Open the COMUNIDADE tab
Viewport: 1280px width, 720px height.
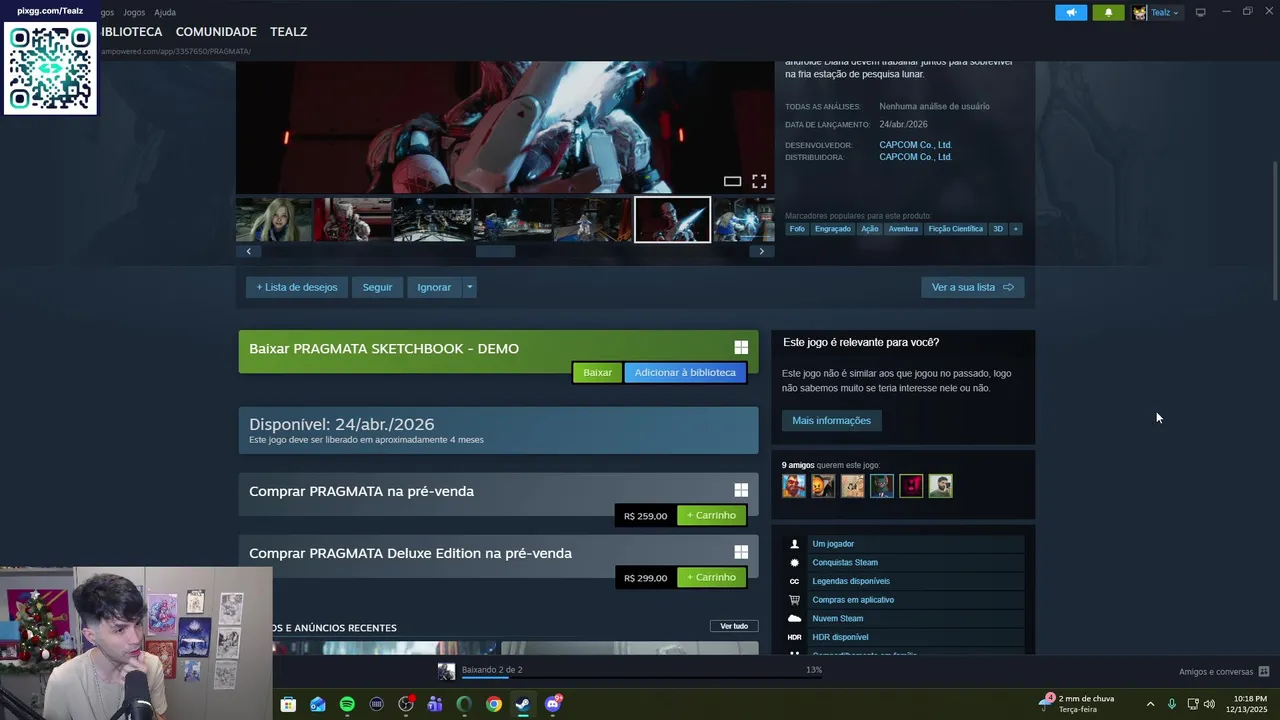point(216,32)
